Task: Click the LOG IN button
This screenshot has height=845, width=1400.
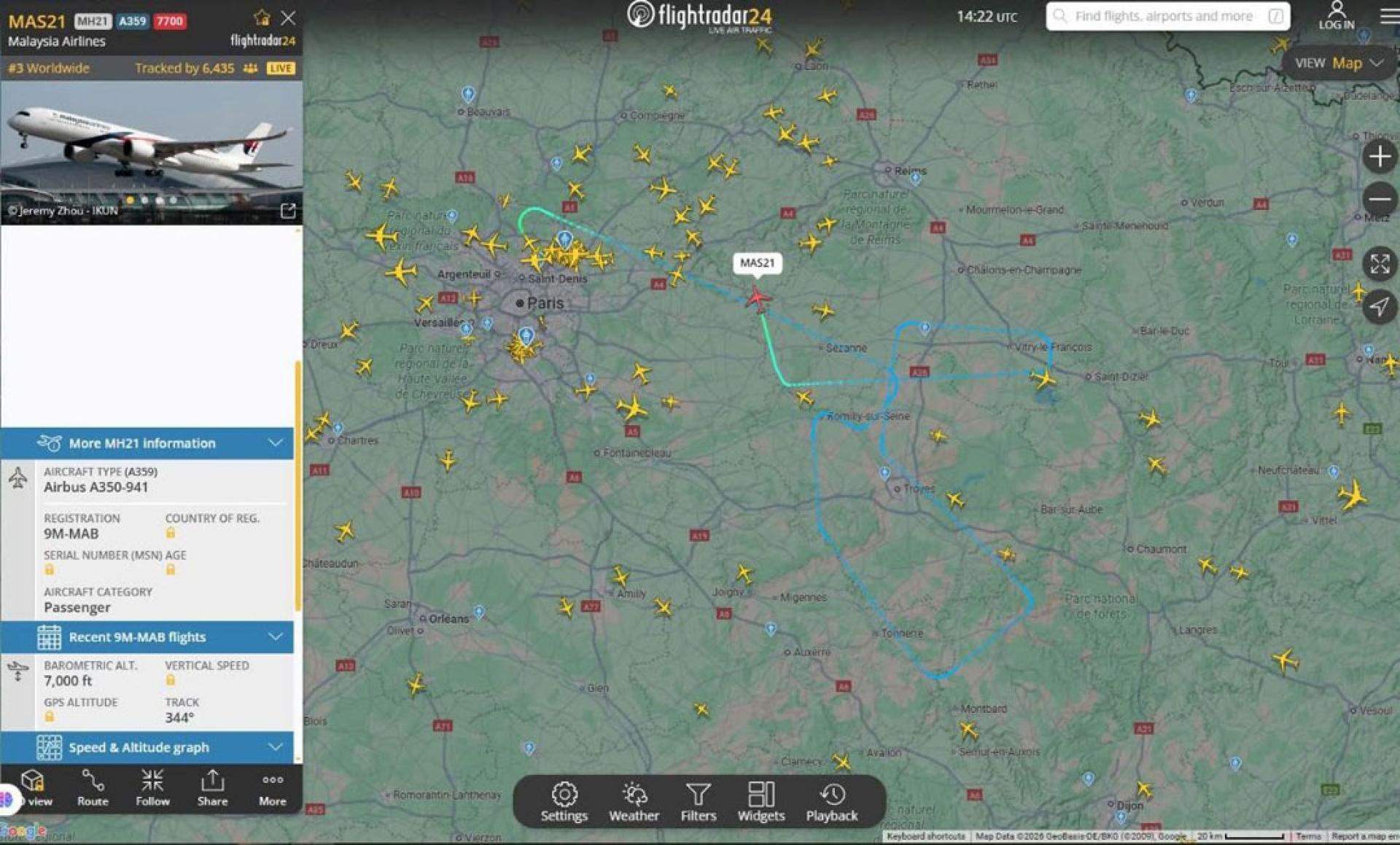Action: click(x=1336, y=15)
